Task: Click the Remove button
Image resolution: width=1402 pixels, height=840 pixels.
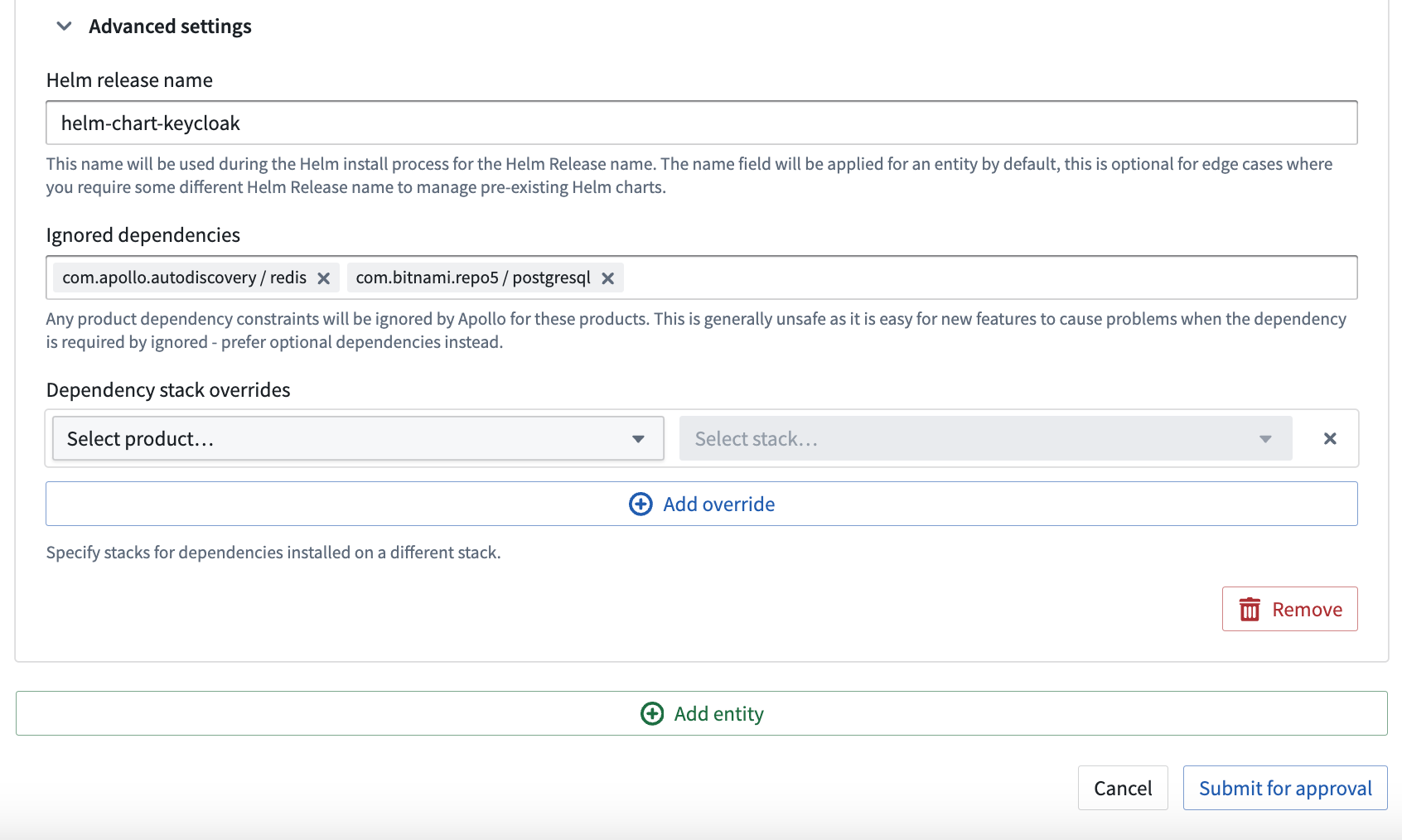Action: click(1290, 609)
